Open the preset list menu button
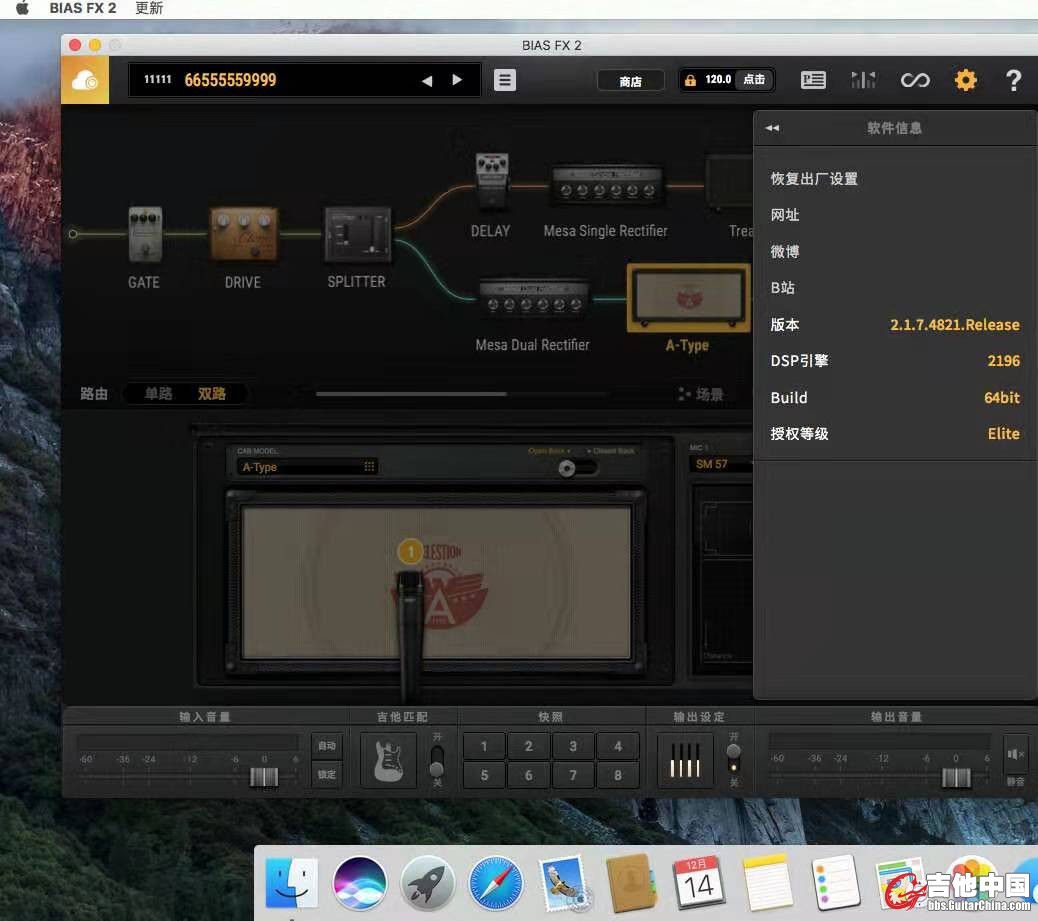Image resolution: width=1038 pixels, height=921 pixels. pos(505,80)
